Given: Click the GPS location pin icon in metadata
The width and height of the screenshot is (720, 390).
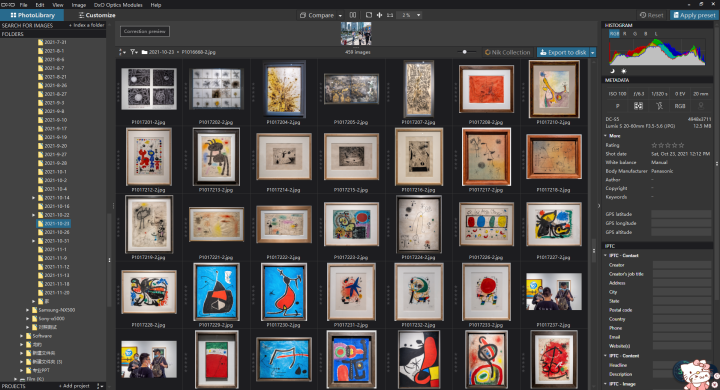Looking at the screenshot, I should click(701, 106).
